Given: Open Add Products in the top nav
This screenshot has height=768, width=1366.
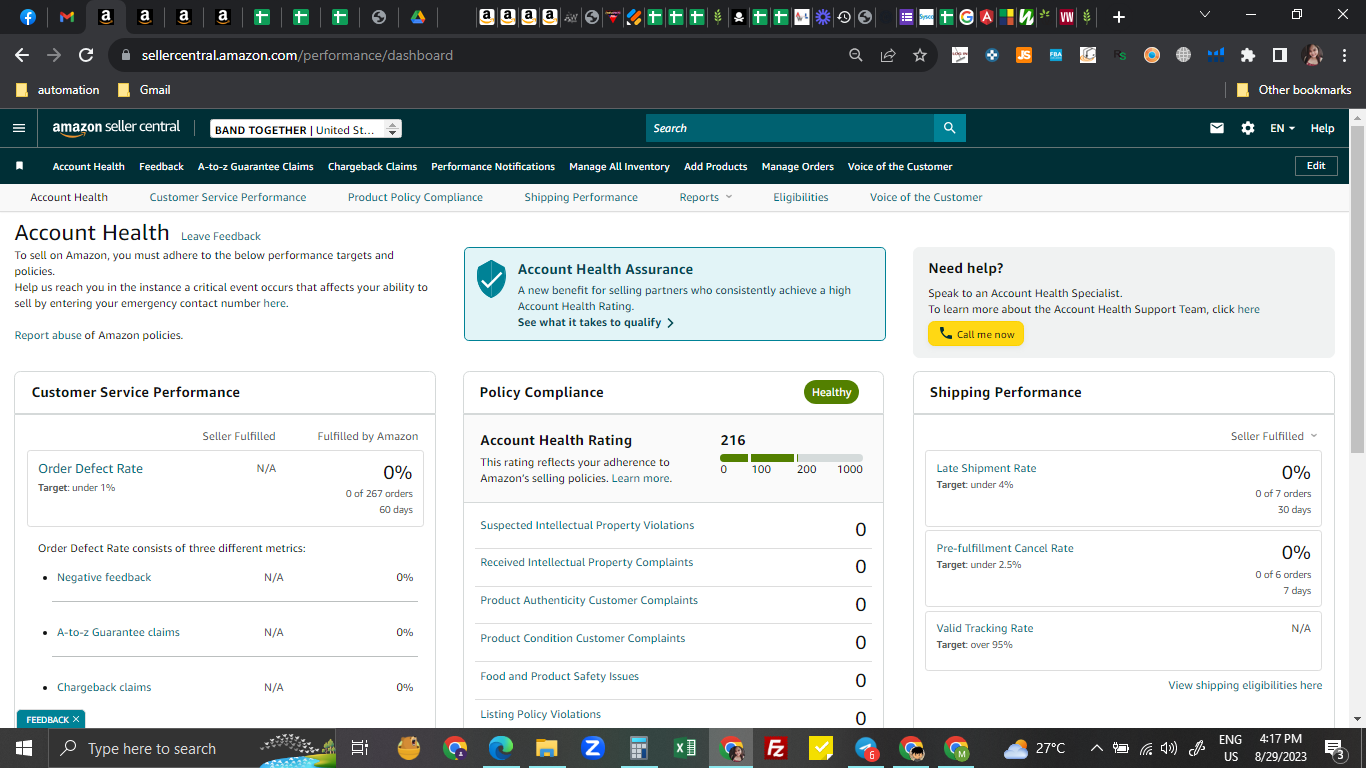Looking at the screenshot, I should click(716, 166).
